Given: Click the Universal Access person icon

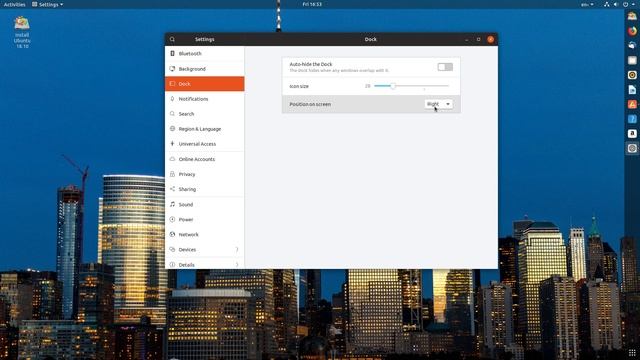Looking at the screenshot, I should point(172,144).
